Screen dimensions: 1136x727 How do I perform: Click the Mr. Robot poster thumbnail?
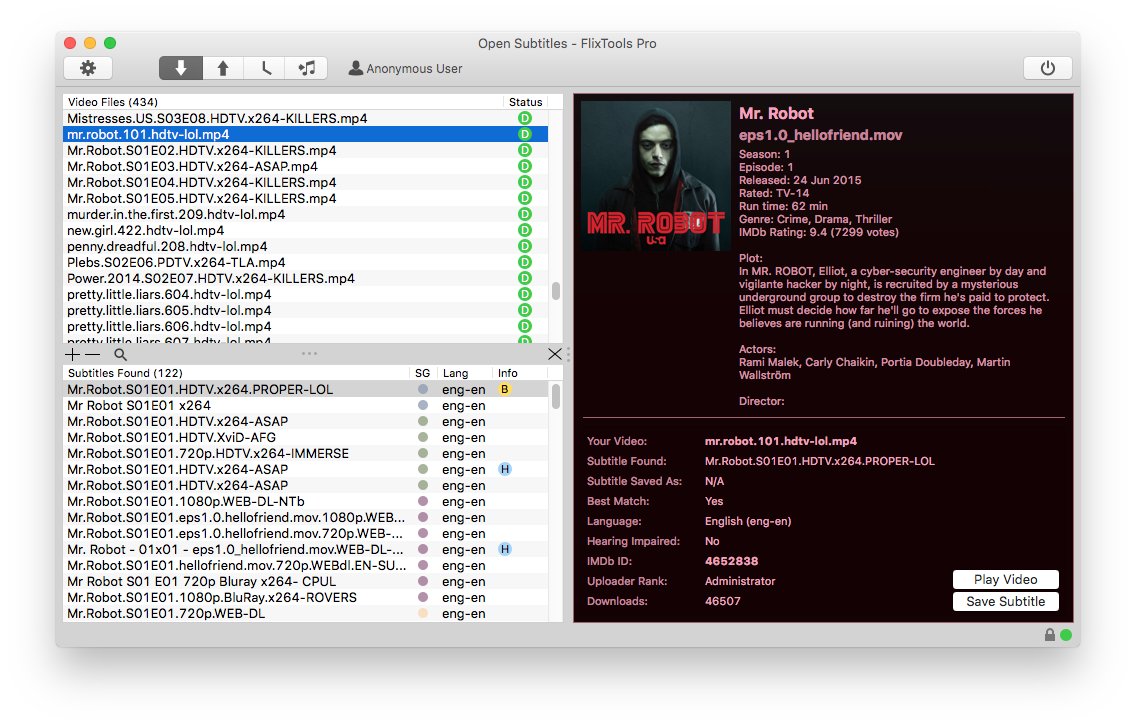(x=656, y=176)
